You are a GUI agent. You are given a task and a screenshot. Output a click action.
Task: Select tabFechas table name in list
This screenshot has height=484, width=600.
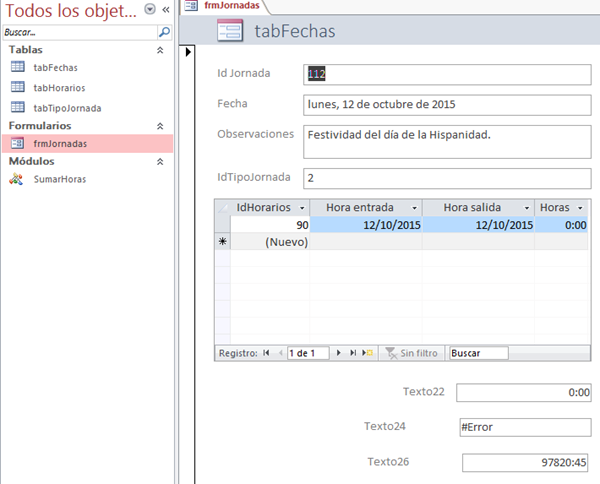point(55,68)
